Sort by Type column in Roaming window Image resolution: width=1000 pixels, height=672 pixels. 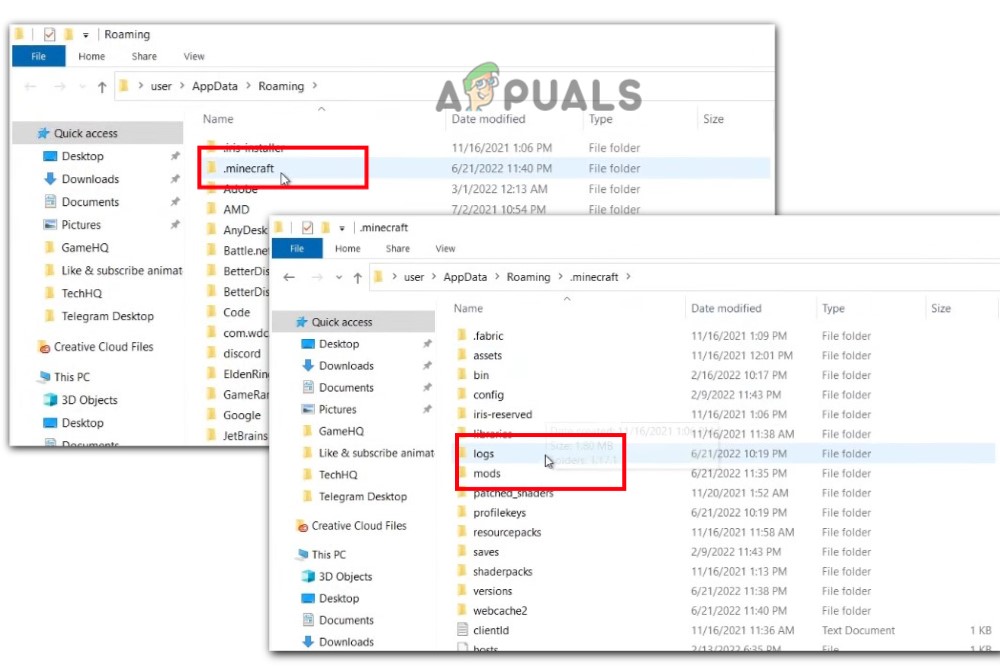pyautogui.click(x=600, y=119)
